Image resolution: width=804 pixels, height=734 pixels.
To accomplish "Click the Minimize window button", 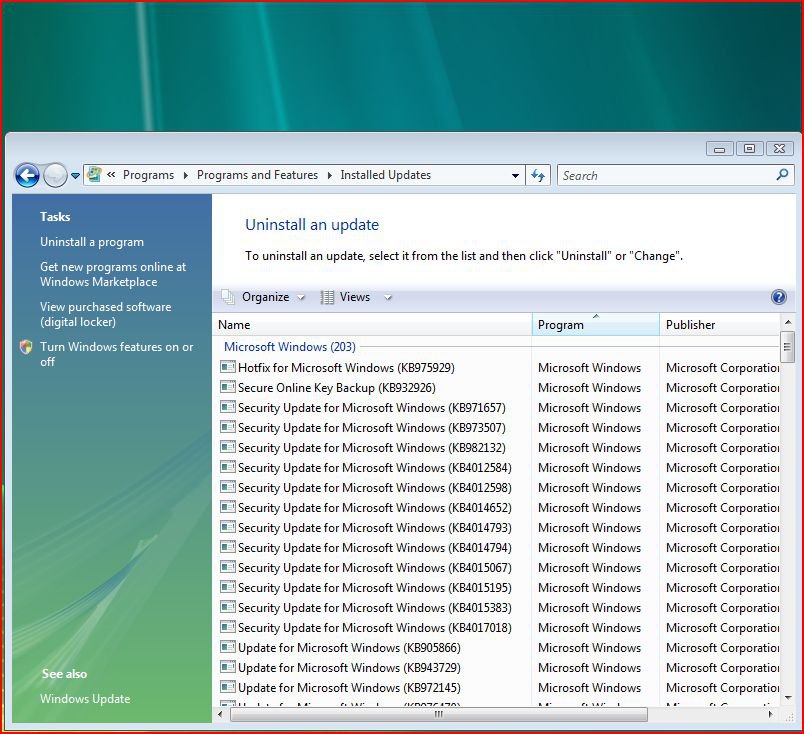I will point(719,148).
